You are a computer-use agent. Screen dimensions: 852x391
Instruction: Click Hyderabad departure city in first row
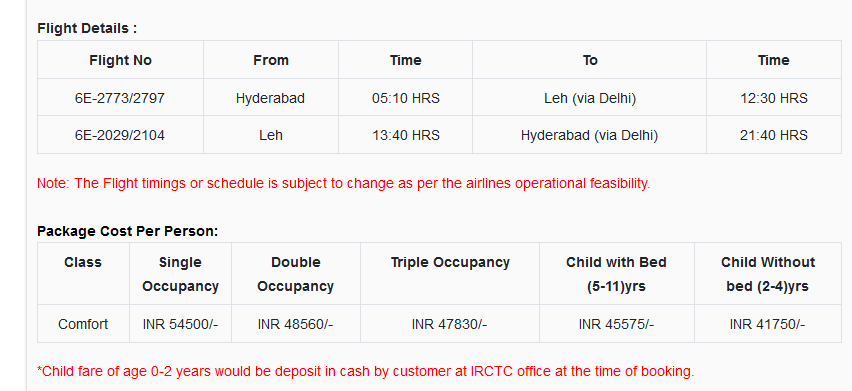click(271, 98)
